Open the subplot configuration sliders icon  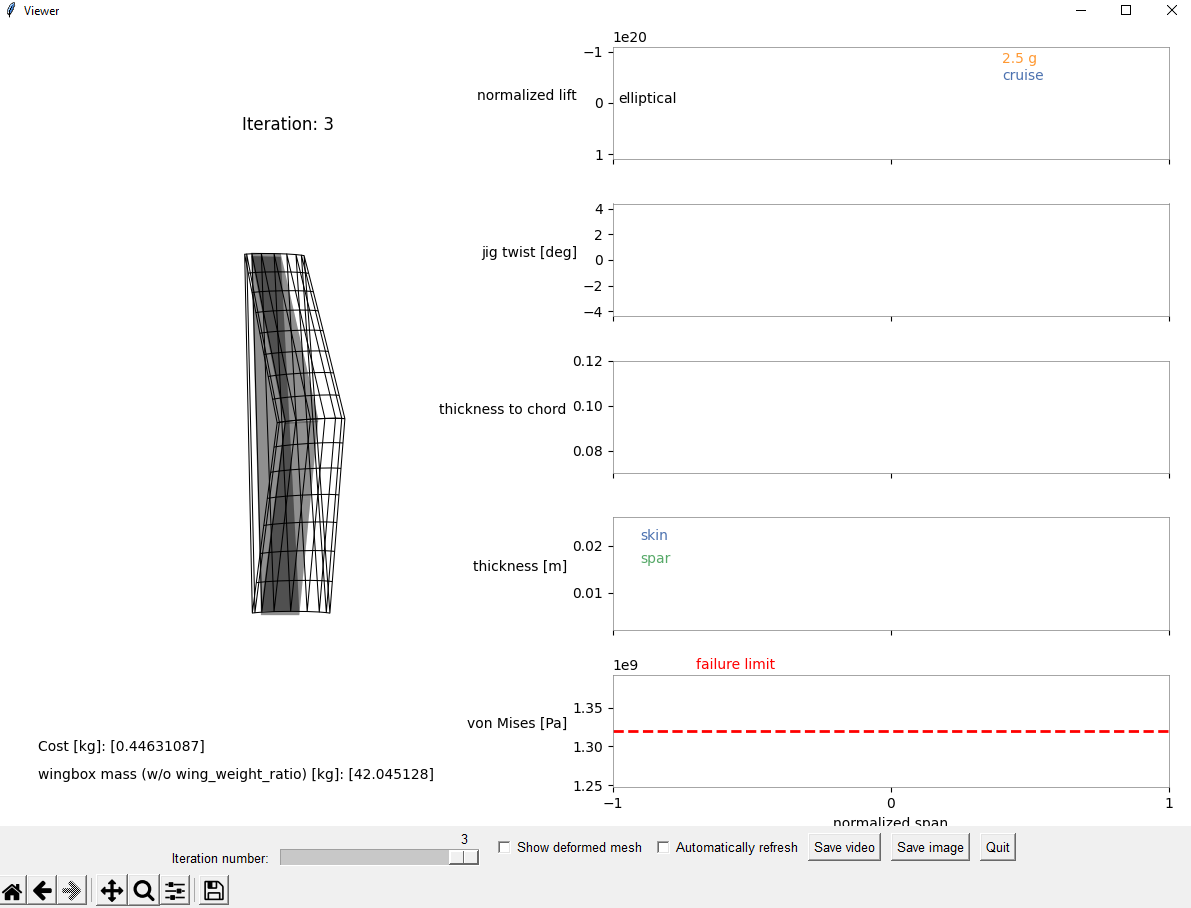click(175, 890)
